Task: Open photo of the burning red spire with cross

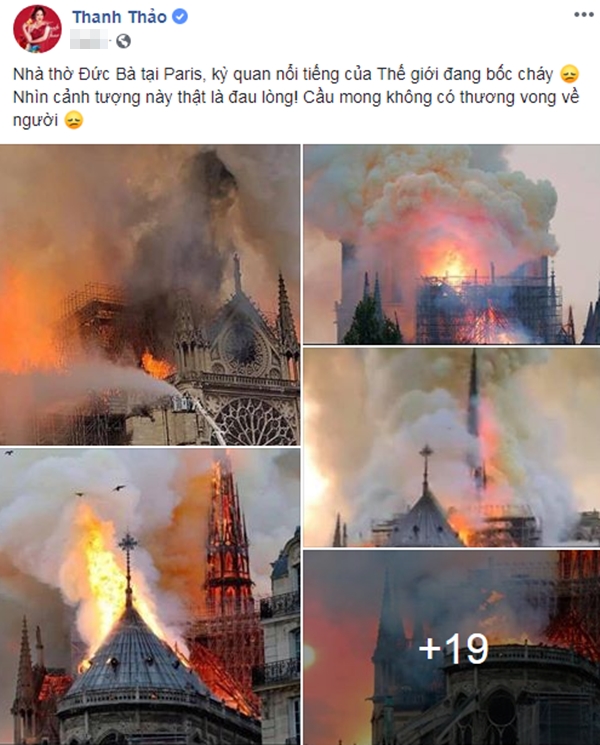Action: coord(150,597)
